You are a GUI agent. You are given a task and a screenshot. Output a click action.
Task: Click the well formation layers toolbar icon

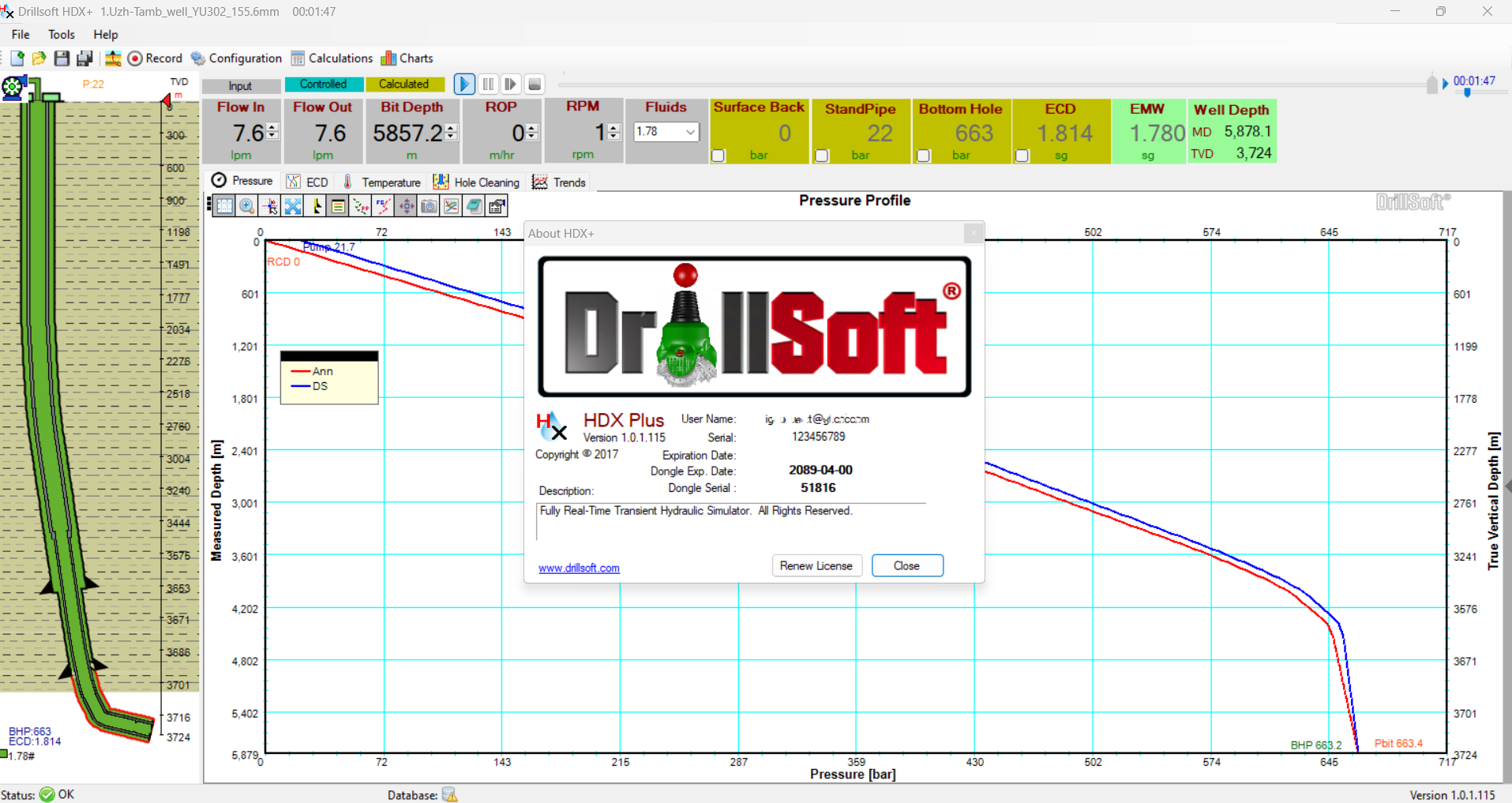(113, 58)
